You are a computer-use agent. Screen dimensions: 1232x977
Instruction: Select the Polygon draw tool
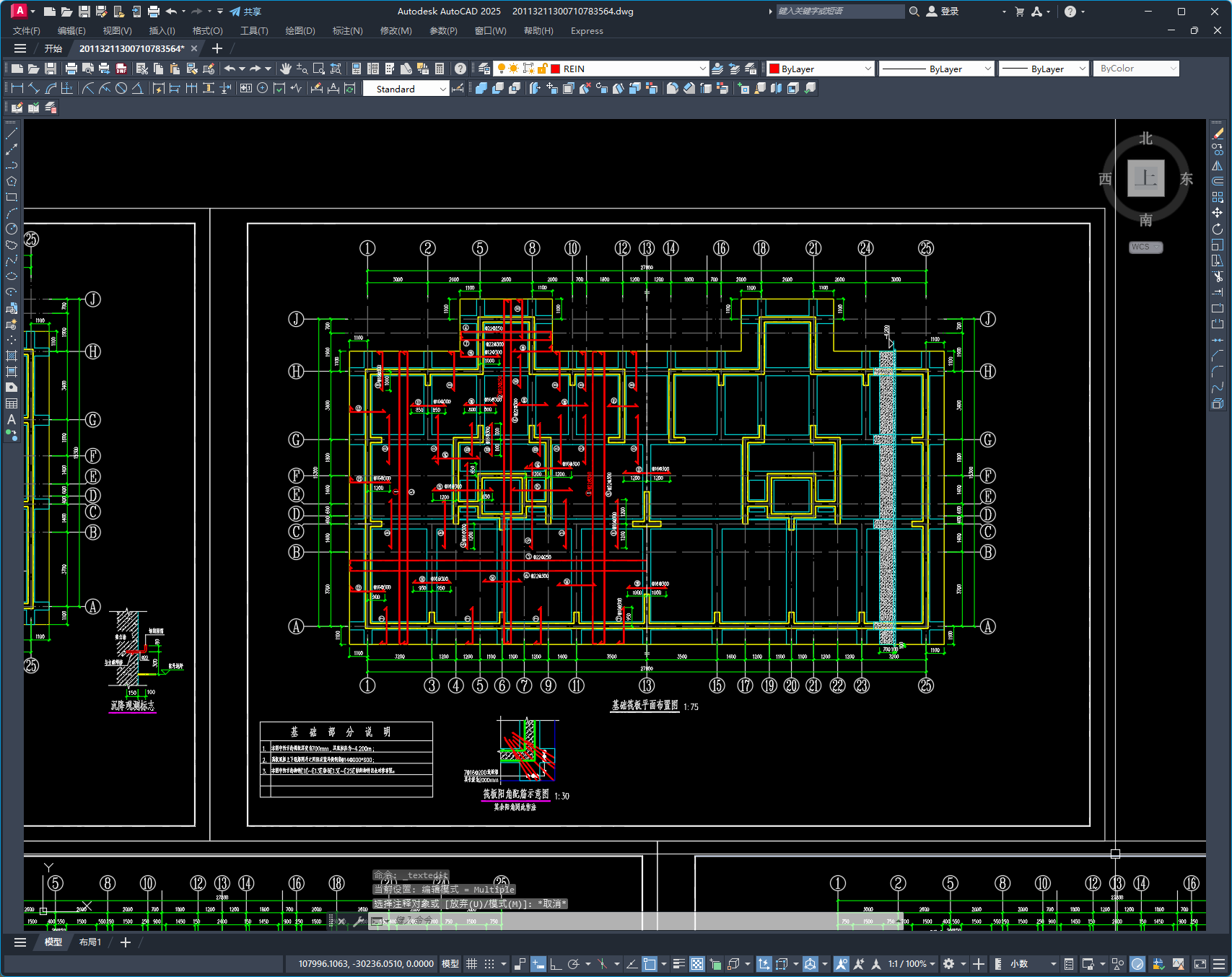click(x=12, y=181)
